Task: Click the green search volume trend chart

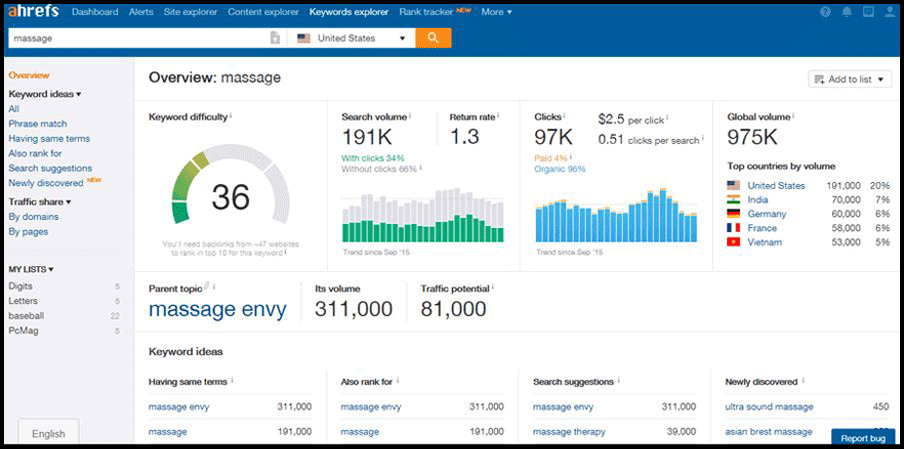Action: point(423,215)
